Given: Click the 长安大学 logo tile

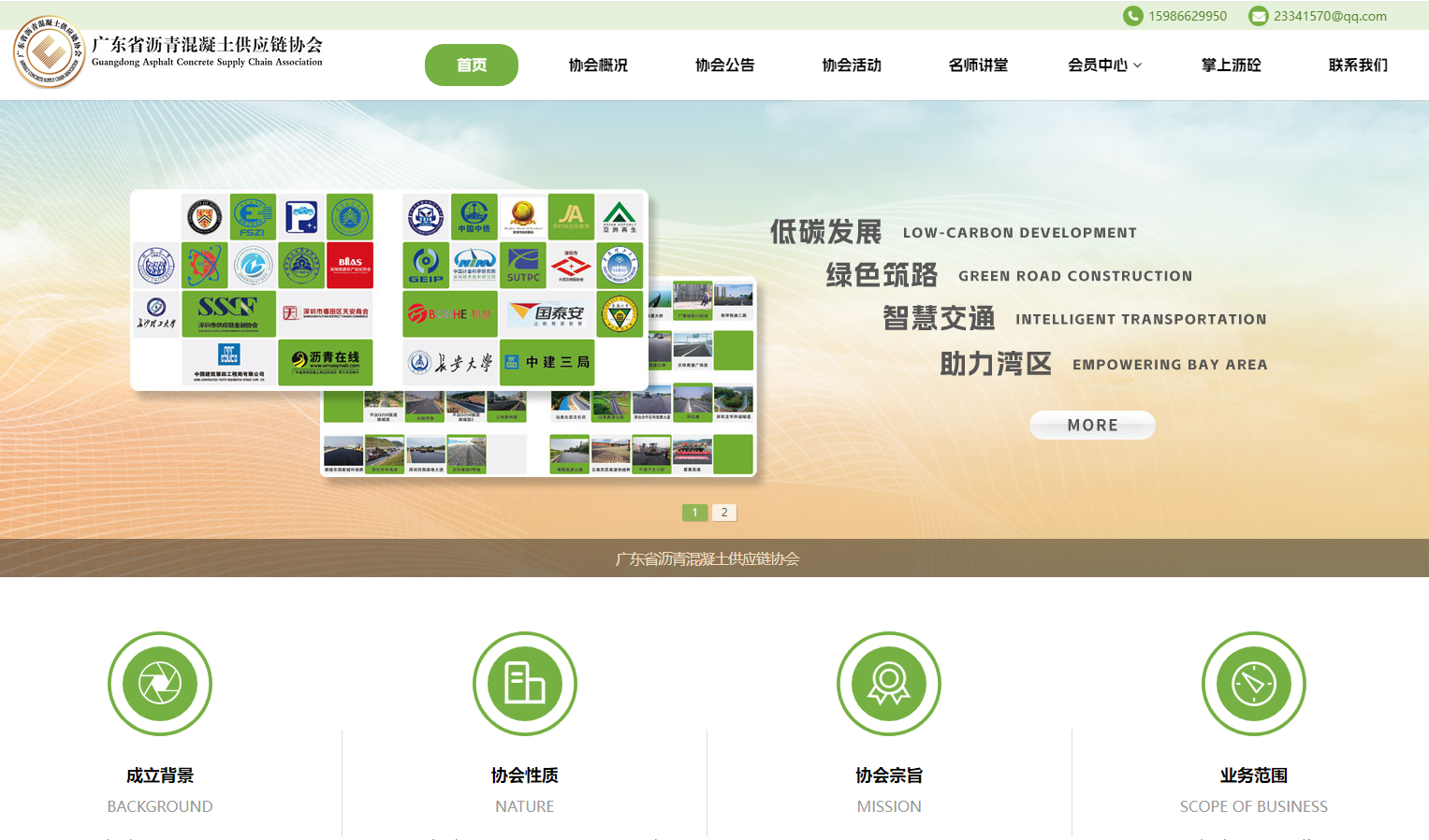Looking at the screenshot, I should pyautogui.click(x=450, y=363).
